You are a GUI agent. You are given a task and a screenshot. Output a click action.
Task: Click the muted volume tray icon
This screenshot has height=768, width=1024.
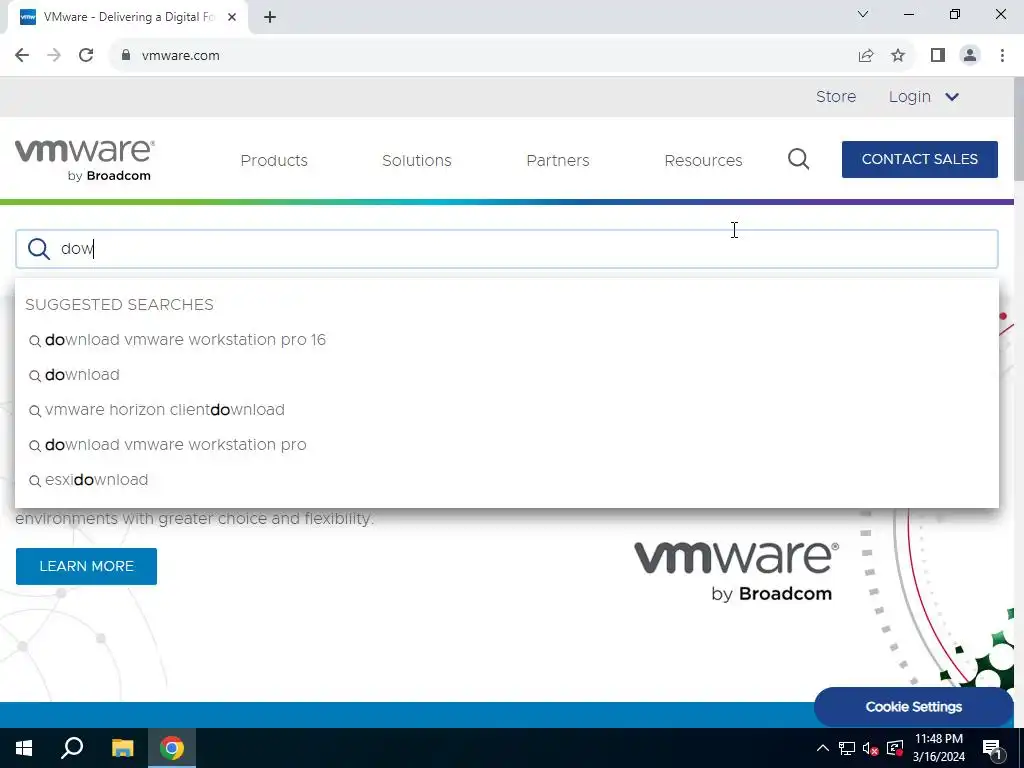[x=870, y=748]
